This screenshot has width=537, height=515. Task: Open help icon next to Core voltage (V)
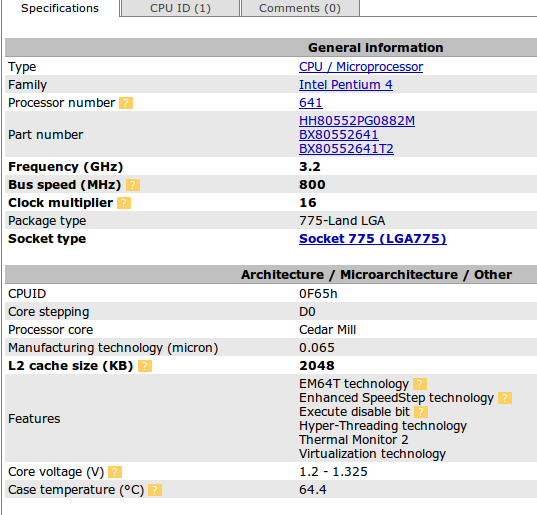(115, 472)
